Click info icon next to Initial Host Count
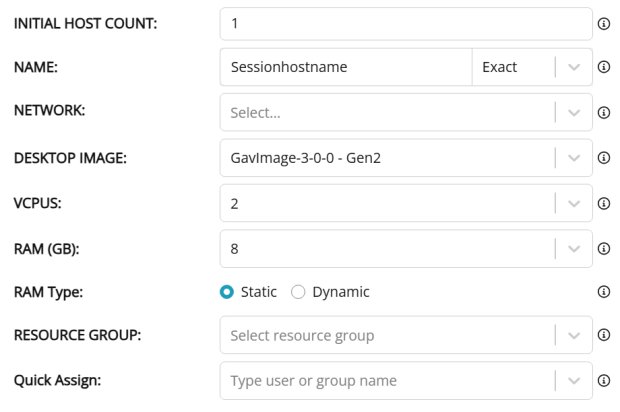This screenshot has width=620, height=412. (603, 24)
